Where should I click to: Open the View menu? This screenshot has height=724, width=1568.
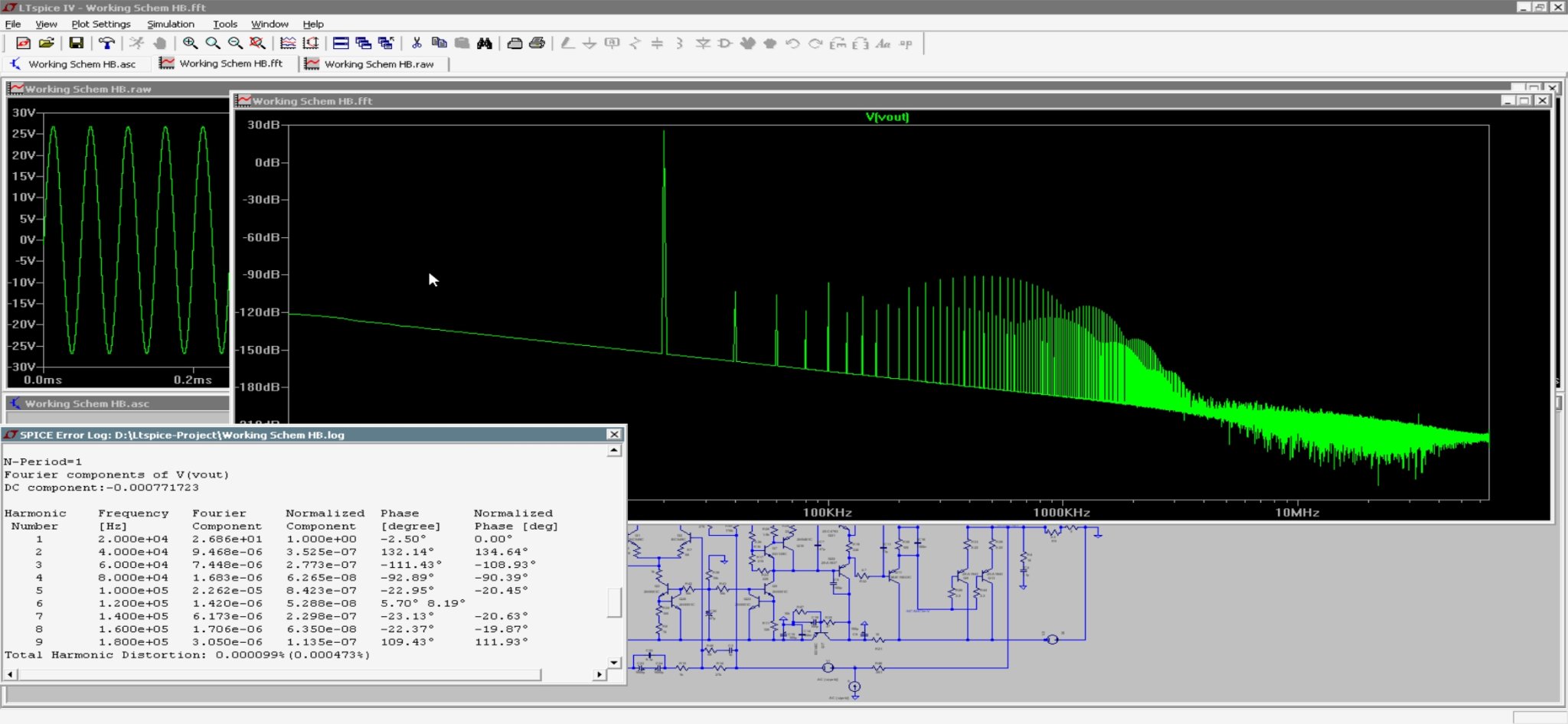pyautogui.click(x=46, y=24)
